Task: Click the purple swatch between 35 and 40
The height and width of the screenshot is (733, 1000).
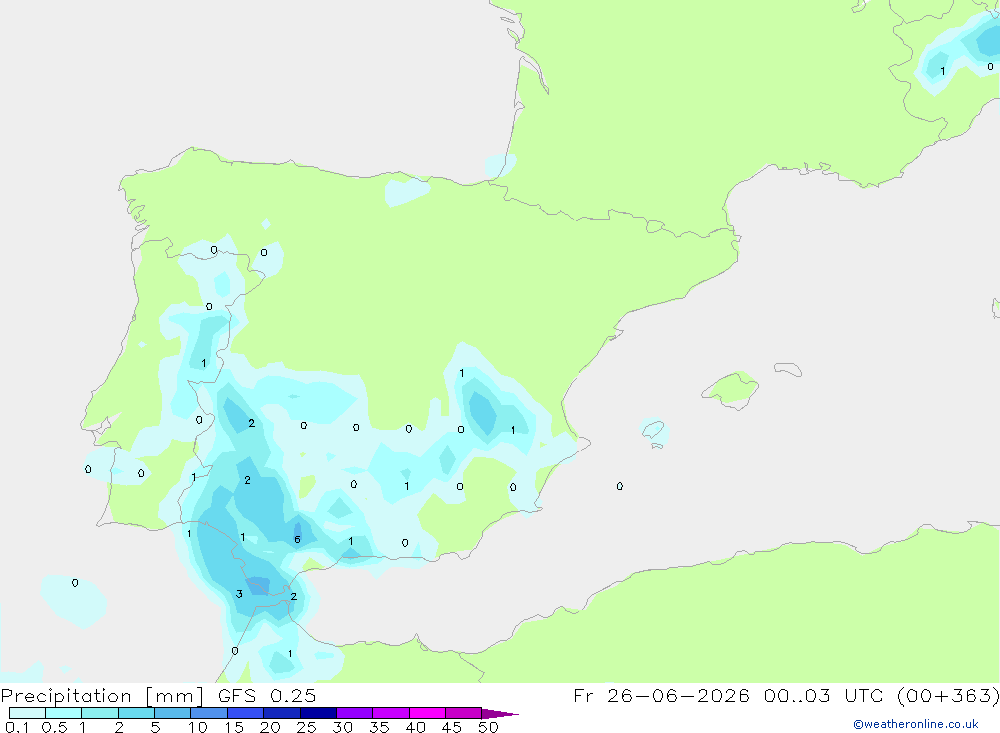Action: click(x=391, y=713)
